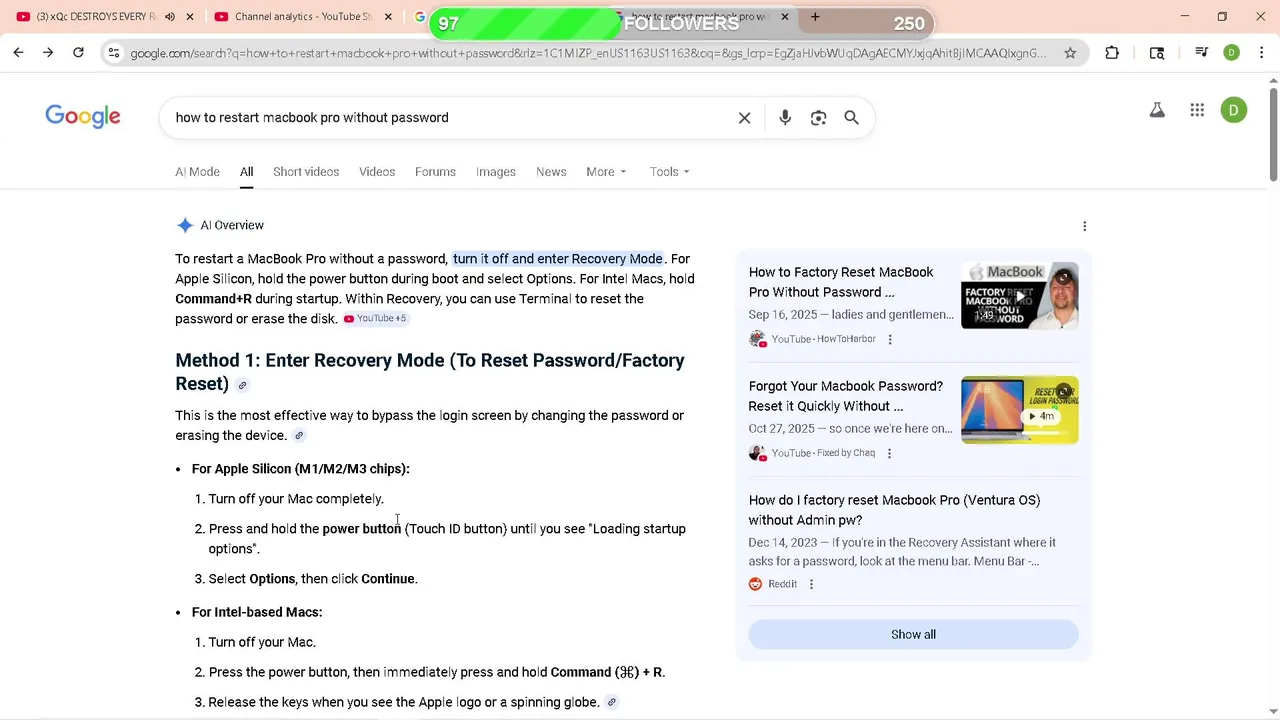Switch to Forums tab
Image resolution: width=1280 pixels, height=720 pixels.
[x=435, y=172]
